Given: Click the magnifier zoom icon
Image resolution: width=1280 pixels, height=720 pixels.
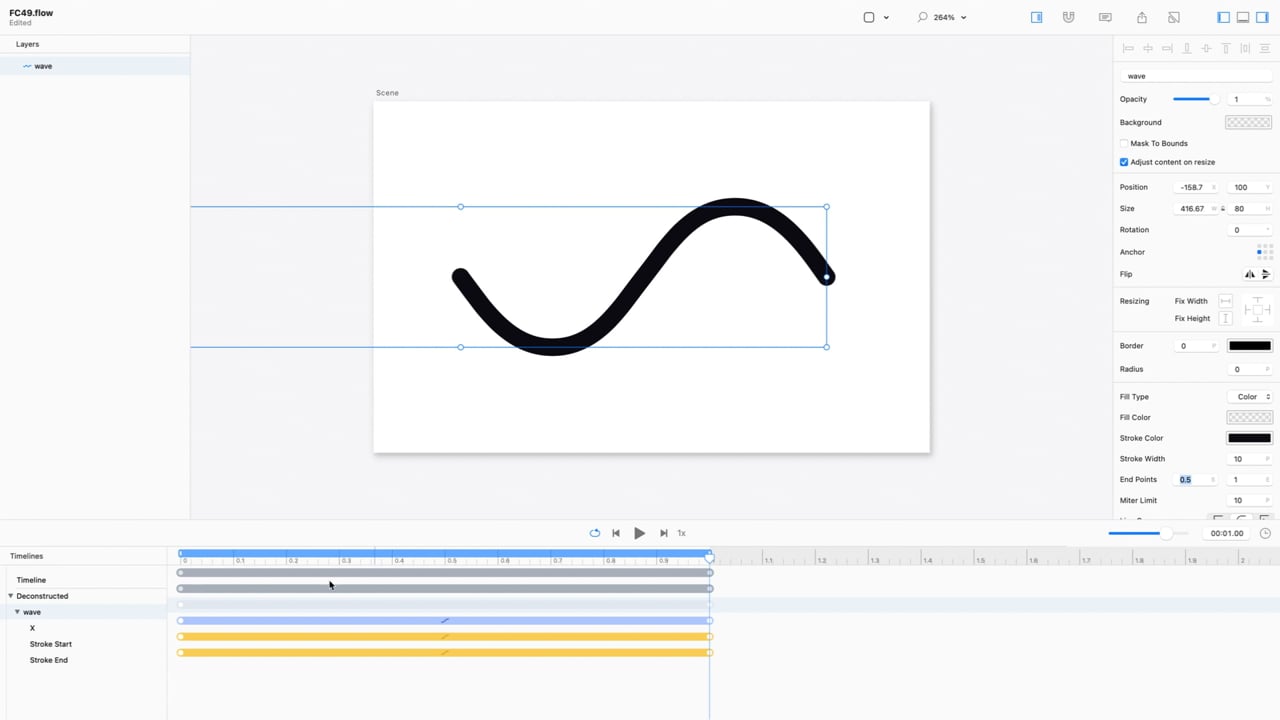Looking at the screenshot, I should [x=922, y=17].
